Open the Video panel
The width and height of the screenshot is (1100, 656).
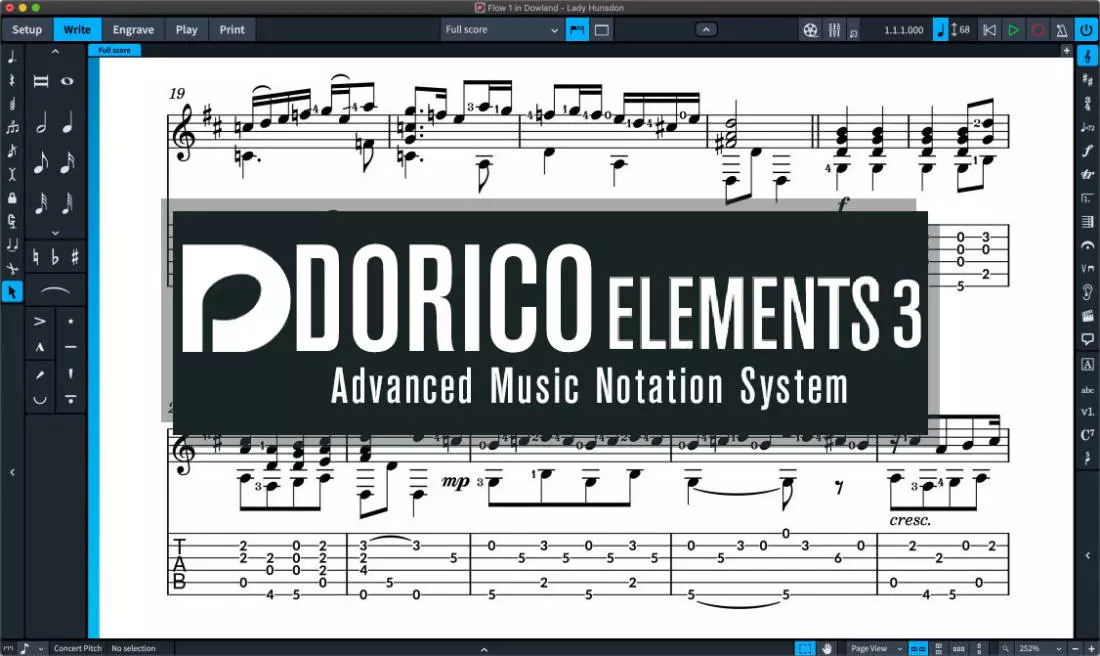1087,316
